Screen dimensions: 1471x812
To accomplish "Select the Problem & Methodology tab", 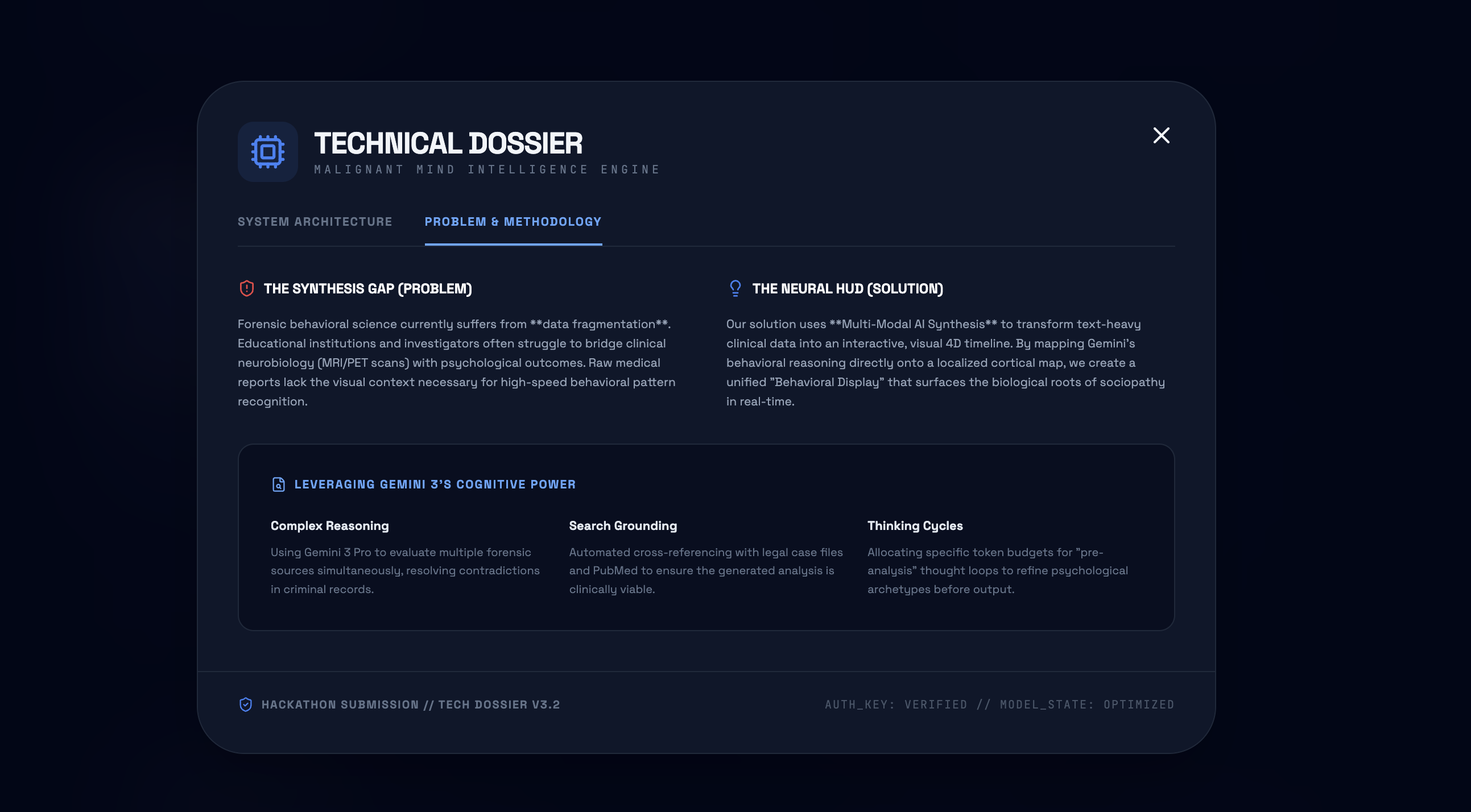I will 513,222.
